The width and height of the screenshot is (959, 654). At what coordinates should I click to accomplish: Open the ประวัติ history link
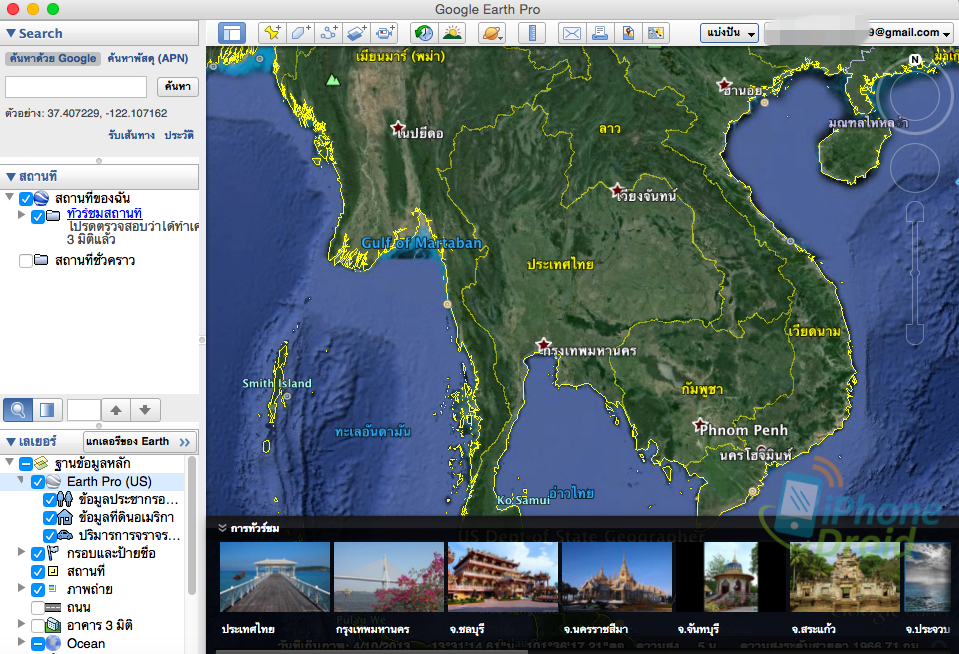[179, 135]
